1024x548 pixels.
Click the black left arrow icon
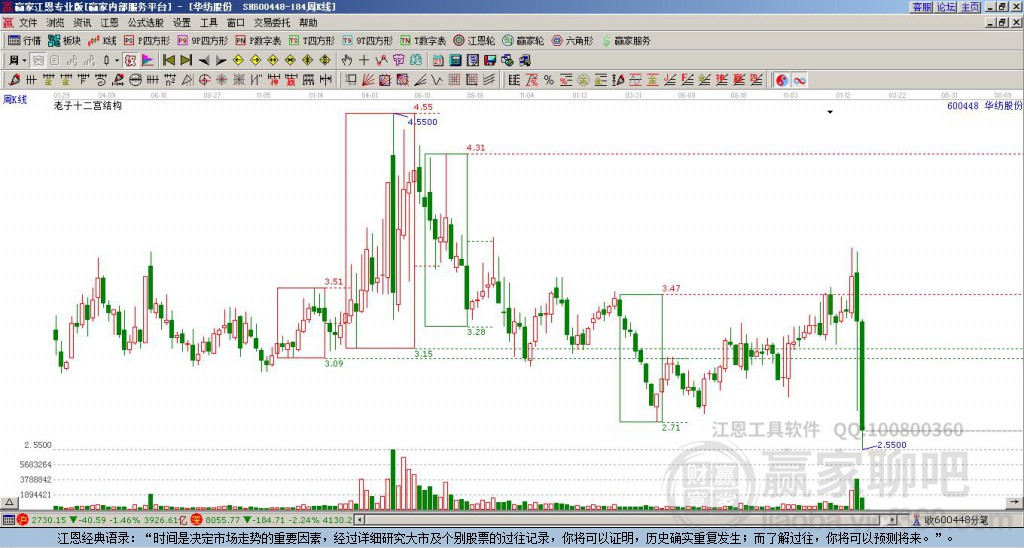click(x=204, y=61)
